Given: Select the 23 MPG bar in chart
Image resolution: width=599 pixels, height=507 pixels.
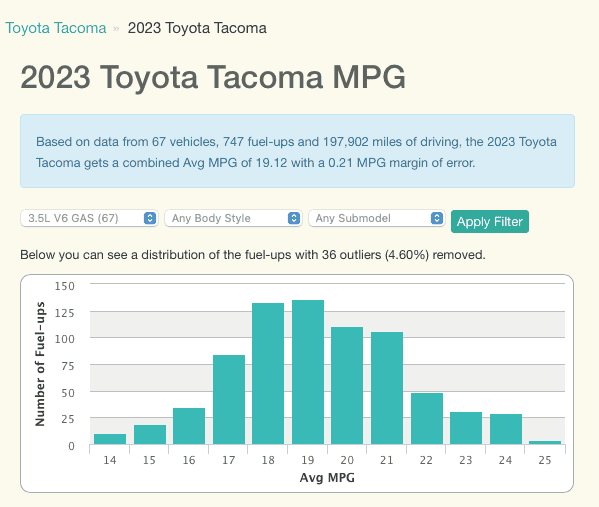Looking at the screenshot, I should tap(466, 428).
